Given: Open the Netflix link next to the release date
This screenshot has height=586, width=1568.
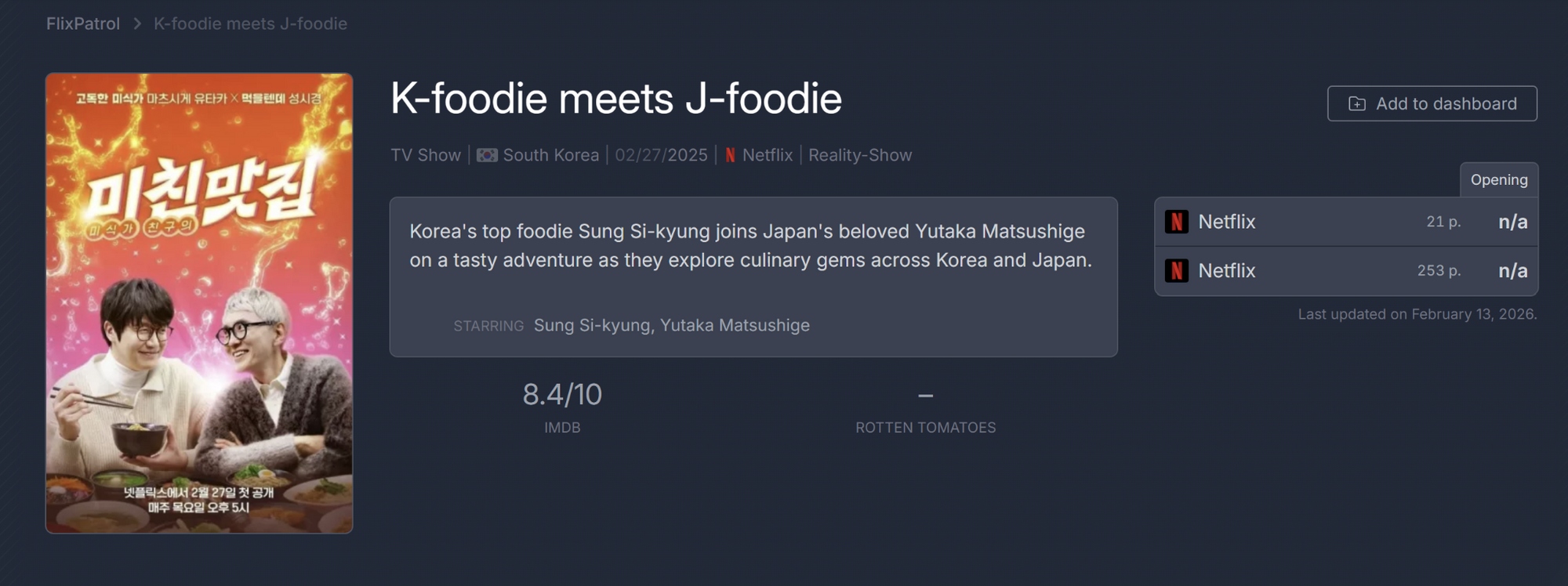Looking at the screenshot, I should [x=767, y=155].
